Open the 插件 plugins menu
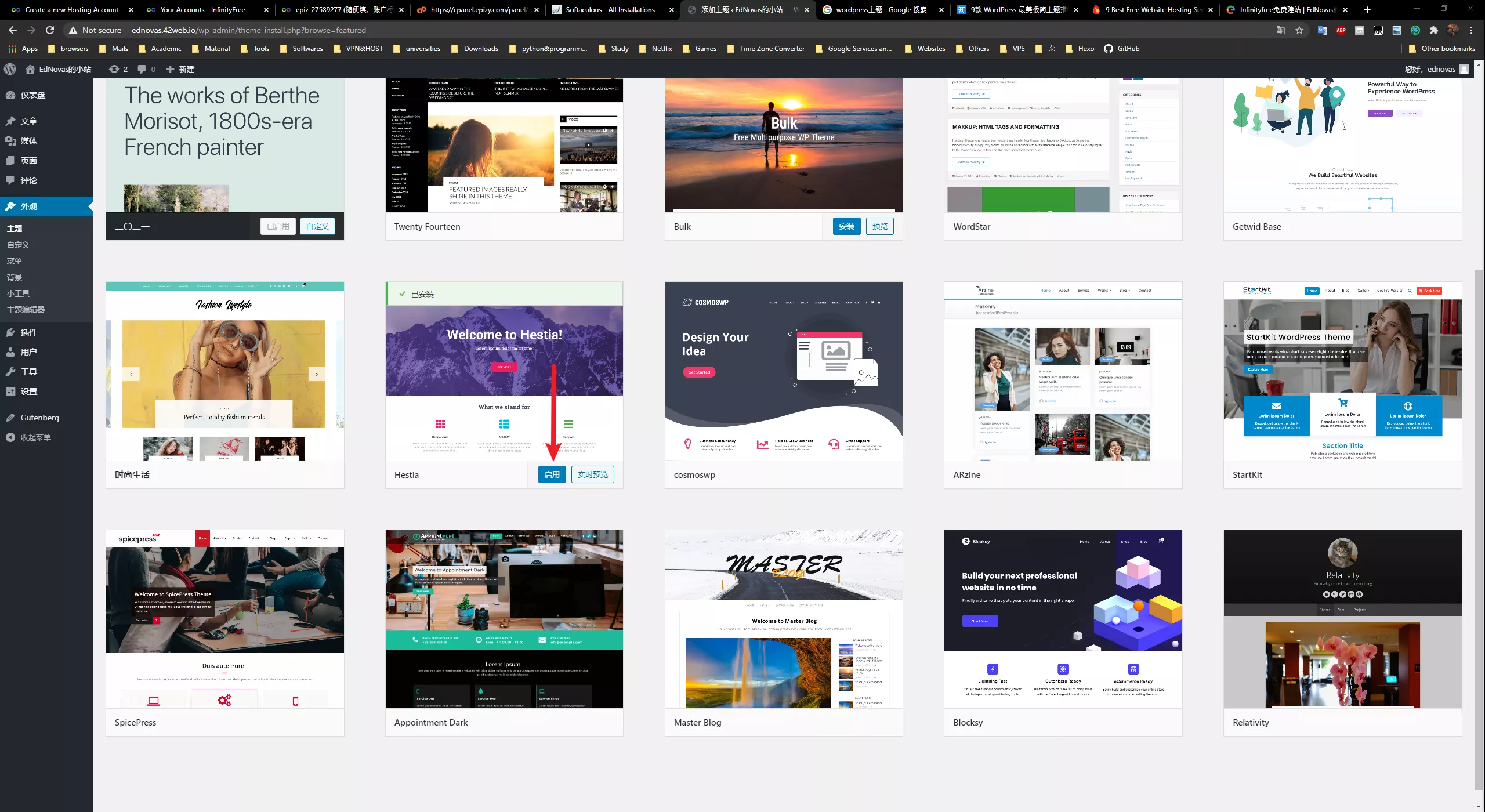Image resolution: width=1485 pixels, height=812 pixels. 28,332
